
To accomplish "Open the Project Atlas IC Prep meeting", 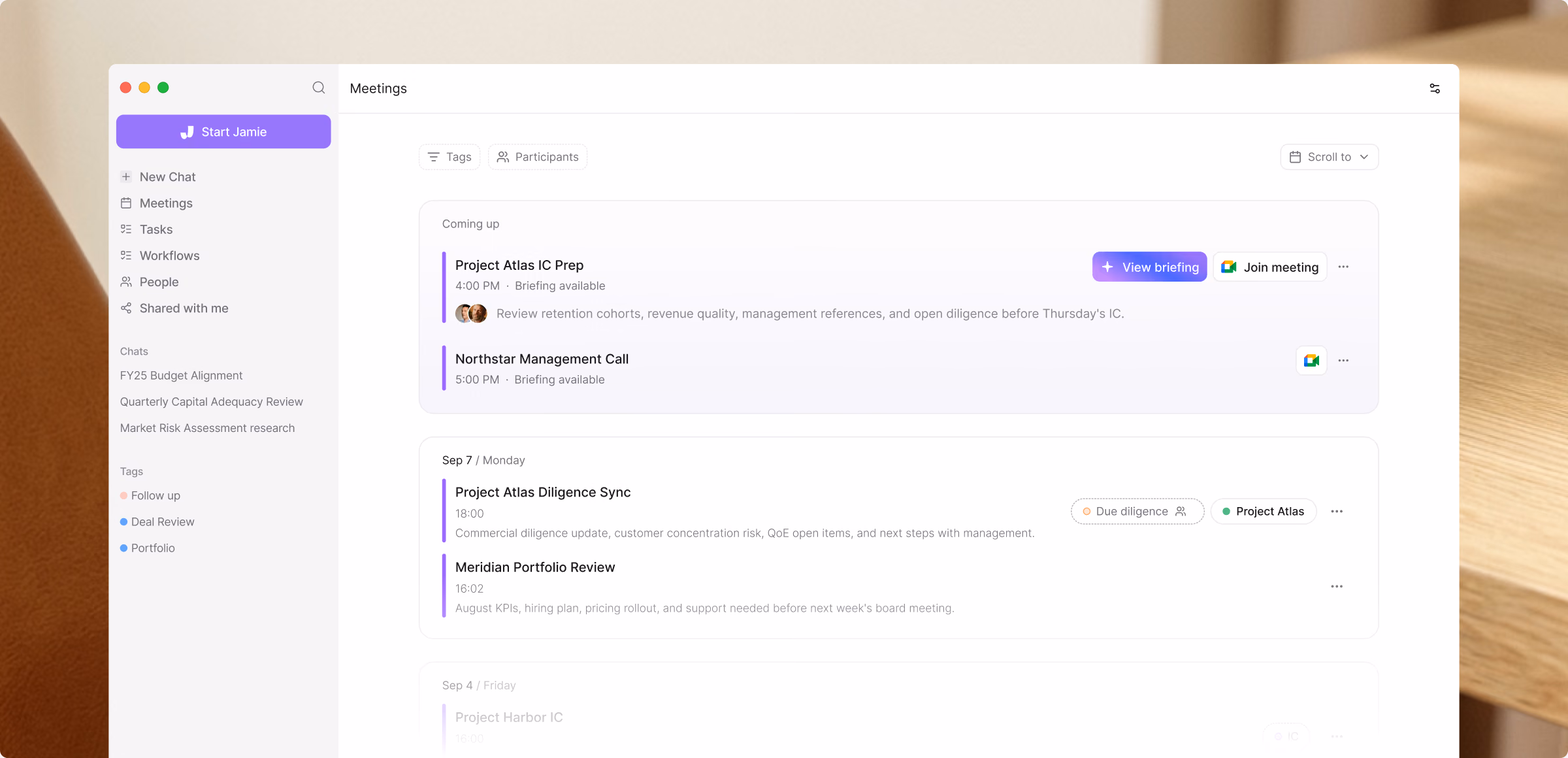I will [519, 265].
